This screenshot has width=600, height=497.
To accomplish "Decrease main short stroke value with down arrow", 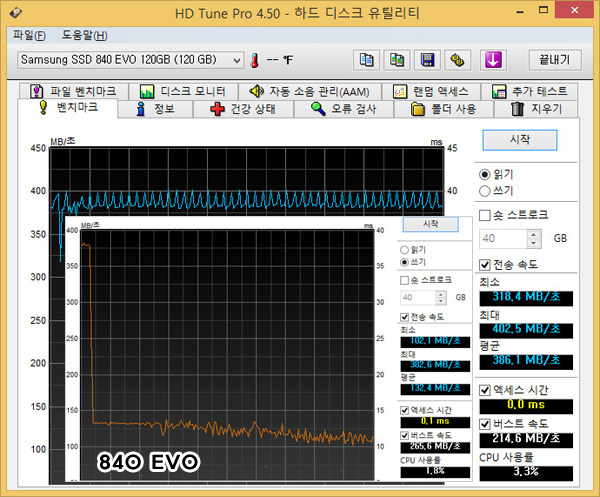I will click(533, 243).
